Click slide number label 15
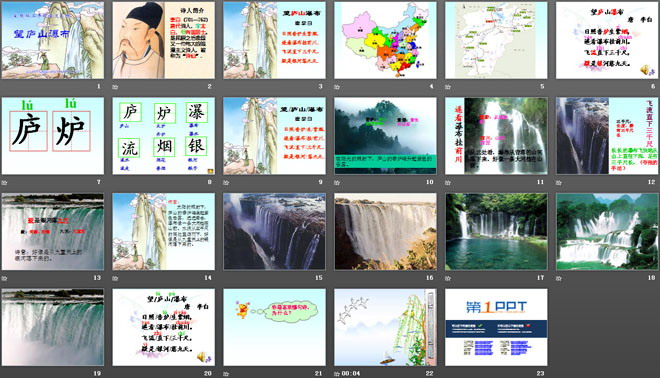 (x=319, y=277)
